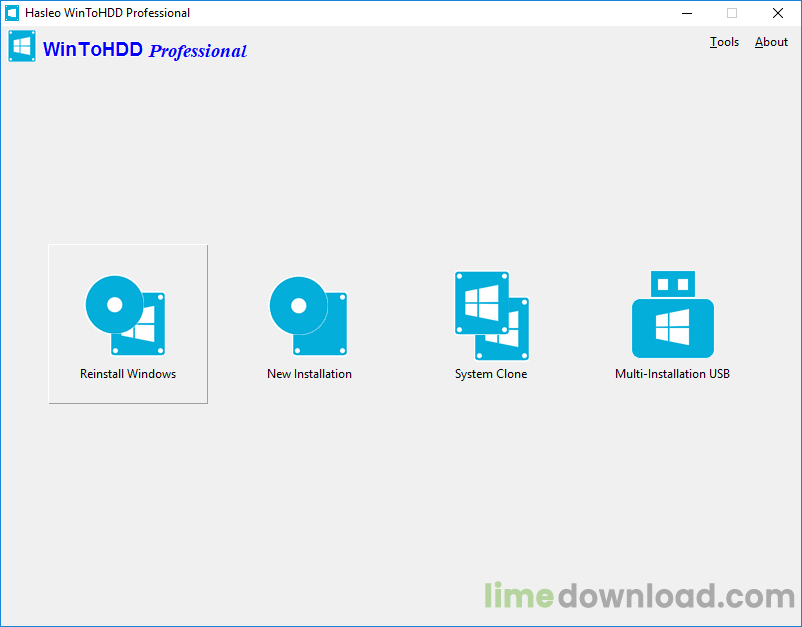Viewport: 802px width, 627px height.
Task: Click the title bar application icon
Action: 12,13
